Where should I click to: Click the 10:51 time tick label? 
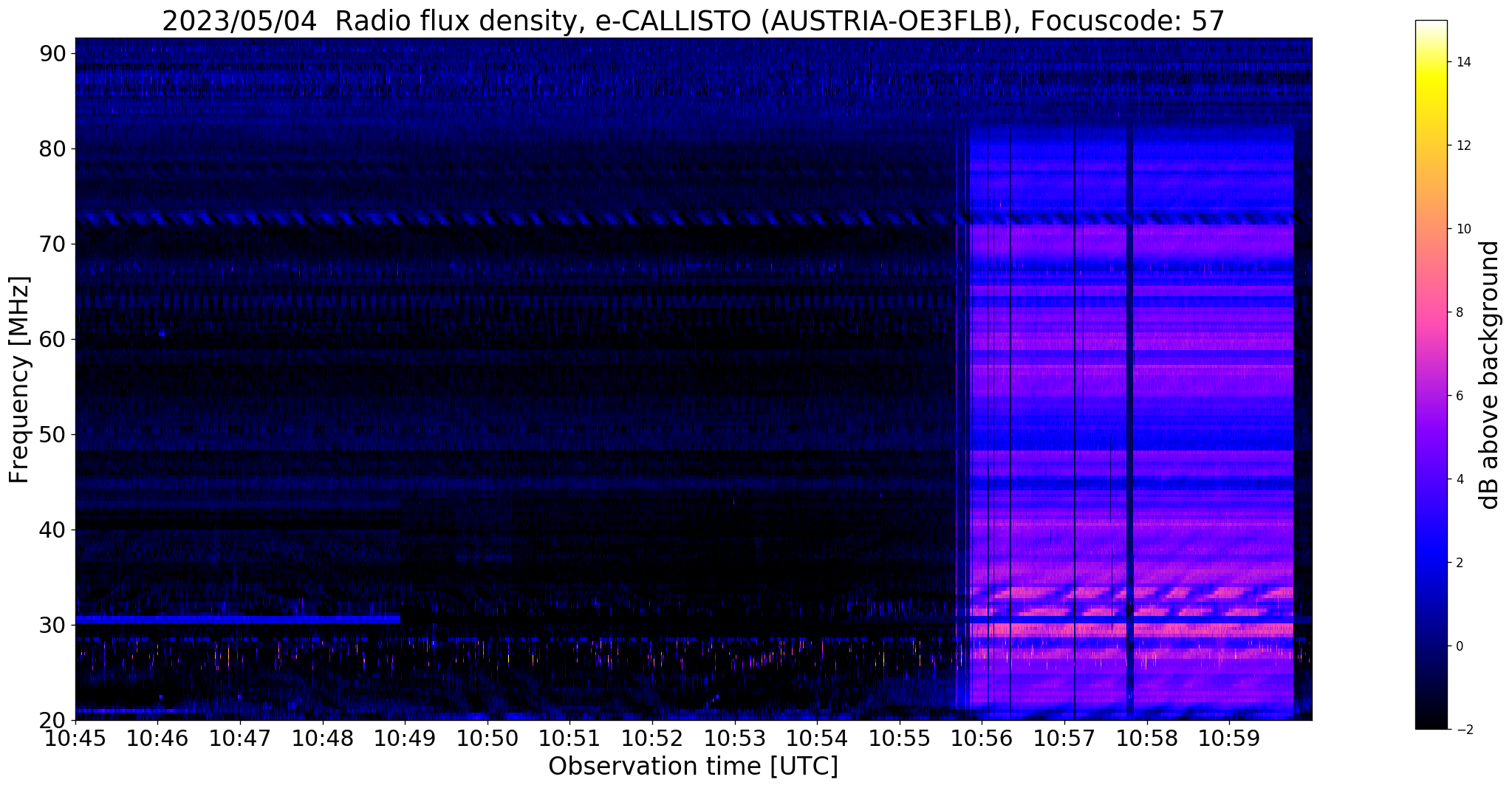click(x=569, y=739)
